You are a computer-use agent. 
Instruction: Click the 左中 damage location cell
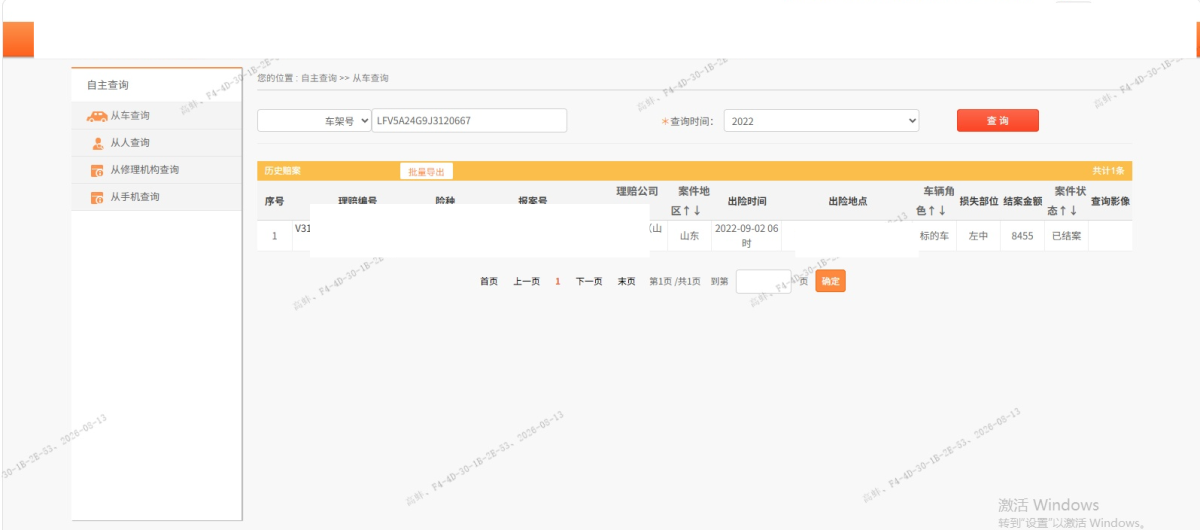pos(978,236)
